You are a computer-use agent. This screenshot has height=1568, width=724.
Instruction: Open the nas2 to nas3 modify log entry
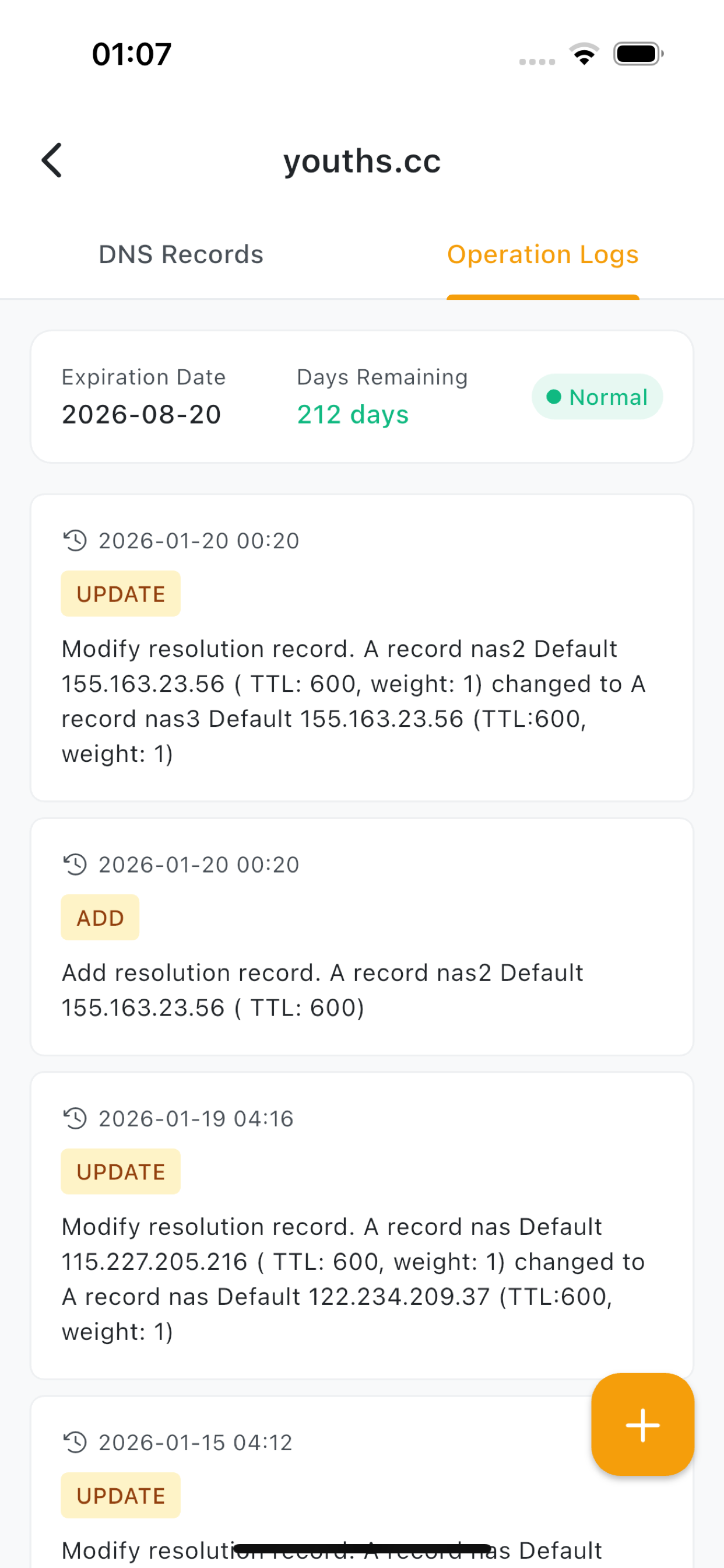click(x=353, y=701)
